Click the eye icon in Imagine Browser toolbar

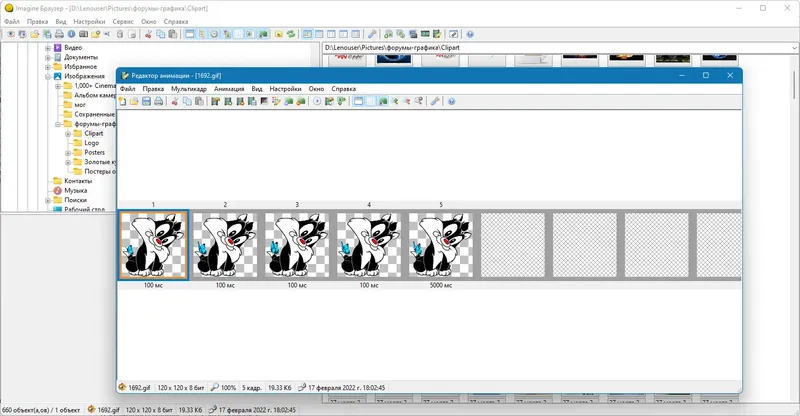coord(11,34)
